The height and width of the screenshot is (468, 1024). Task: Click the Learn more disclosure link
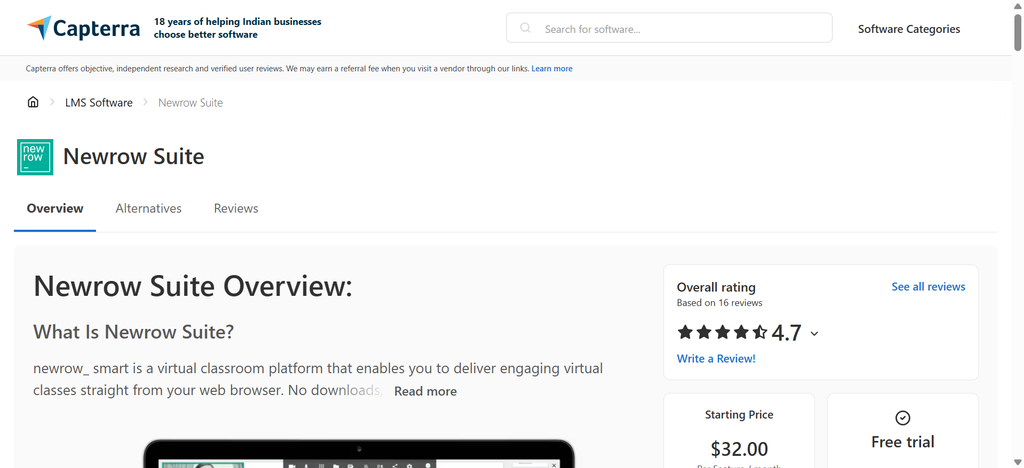(552, 69)
